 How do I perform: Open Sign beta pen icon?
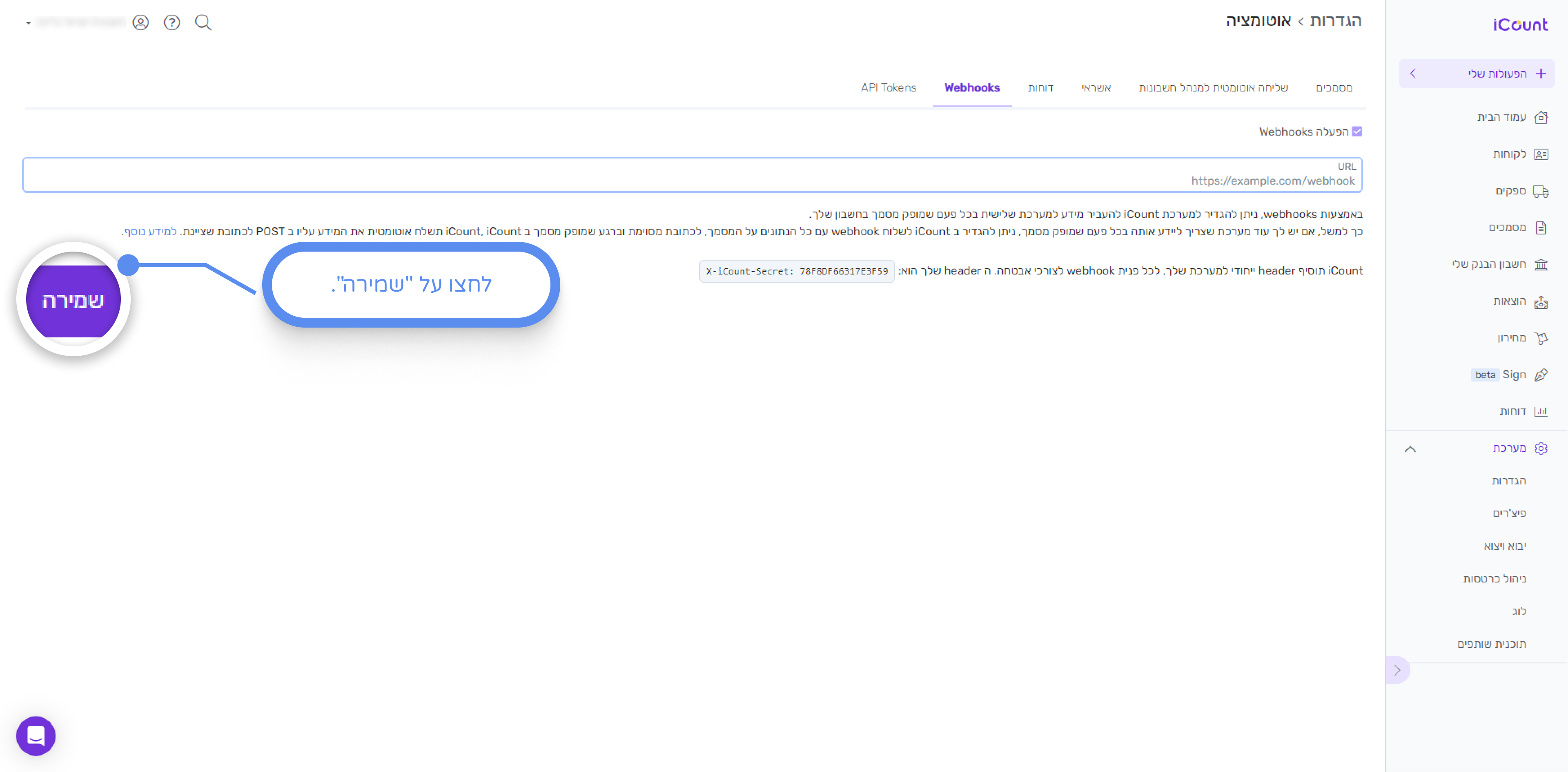[1540, 375]
